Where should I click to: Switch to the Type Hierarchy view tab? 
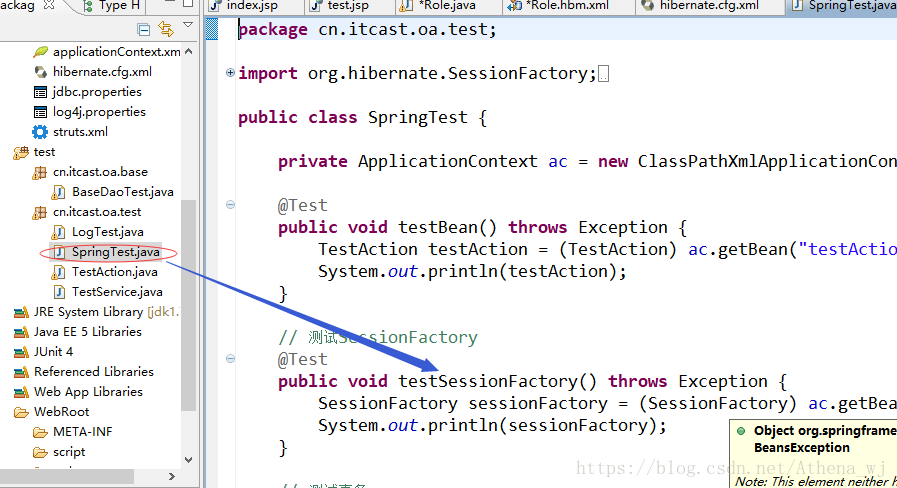click(x=112, y=6)
